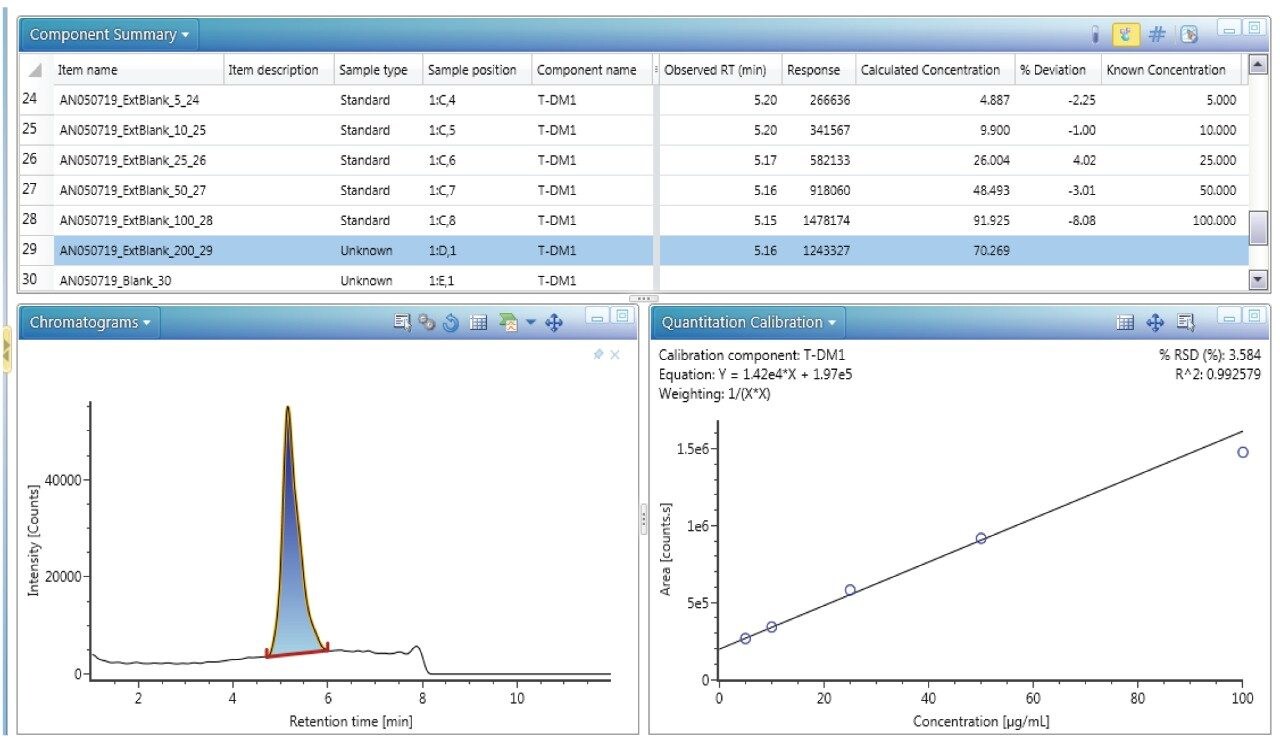Click the pin icon above the chromatogram plot
The image size is (1280, 744).
pyautogui.click(x=598, y=355)
